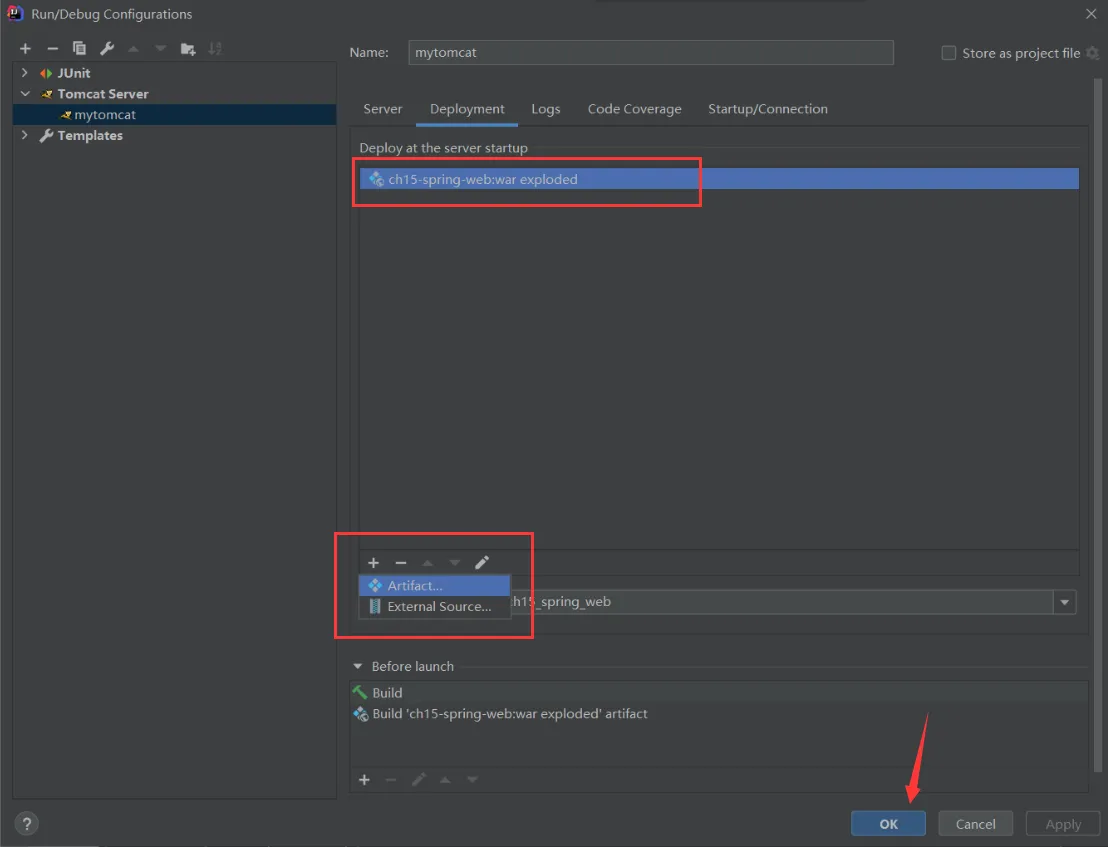Click gear icon beside Store as project file
1108x847 pixels.
pyautogui.click(x=1092, y=53)
